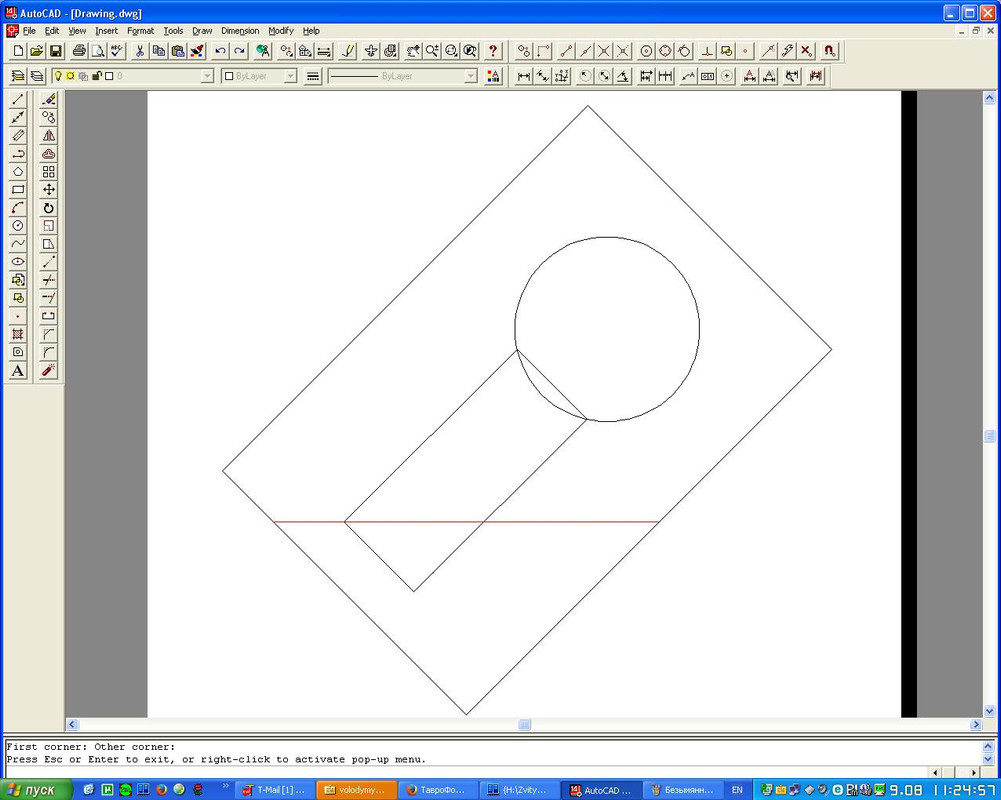Click the Snap to None icon

click(x=807, y=51)
